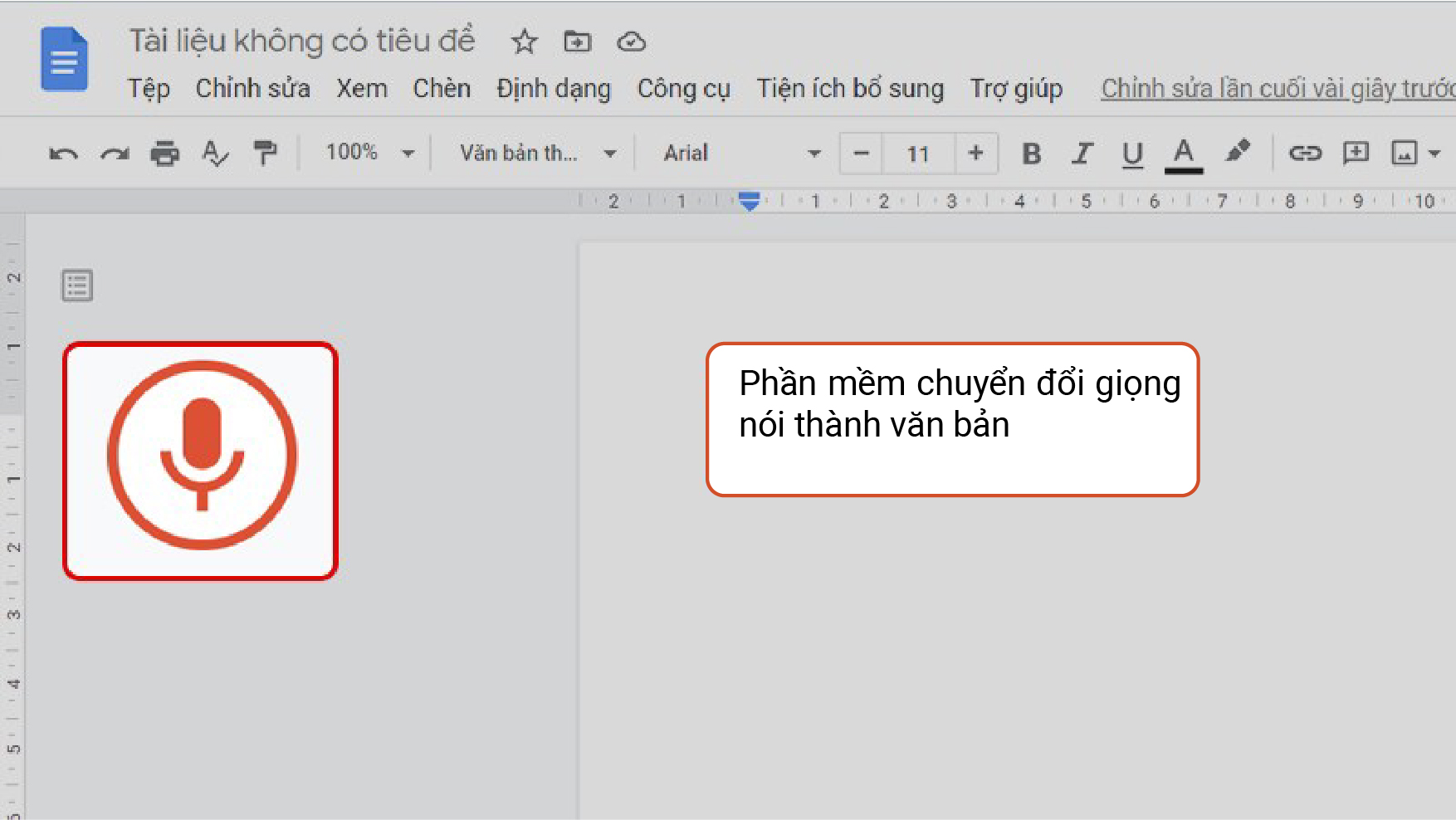The image size is (1456, 820).
Task: Open the Công cụ menu
Action: (x=684, y=88)
